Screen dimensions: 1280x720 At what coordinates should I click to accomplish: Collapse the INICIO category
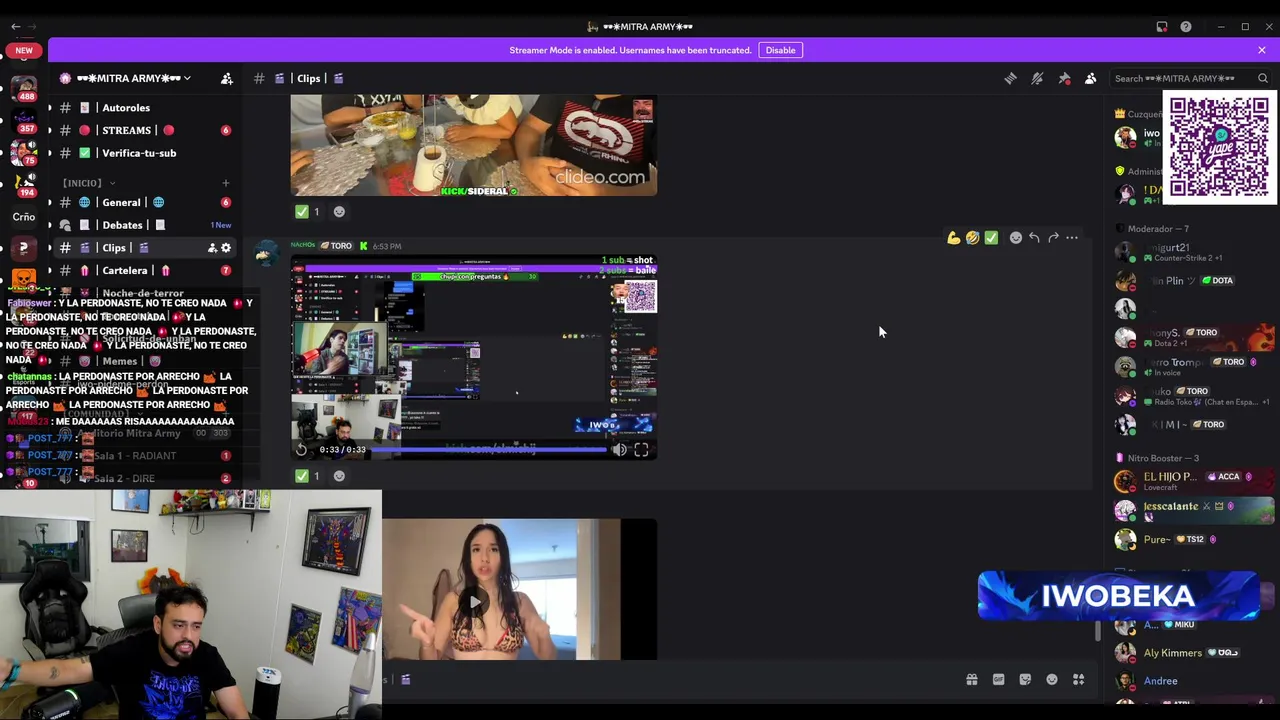tap(87, 183)
